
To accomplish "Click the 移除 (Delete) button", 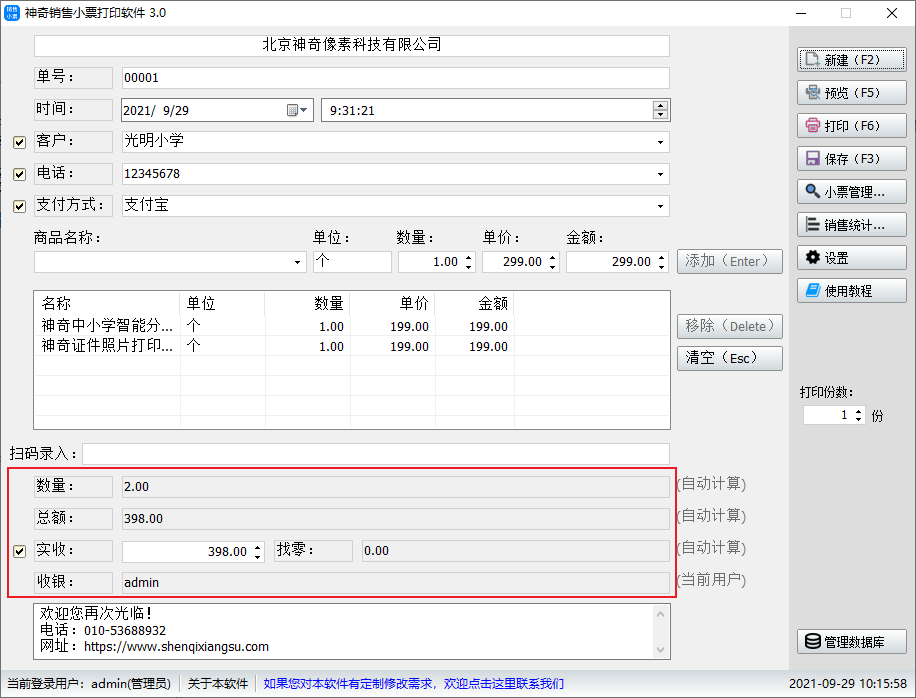I will point(730,327).
